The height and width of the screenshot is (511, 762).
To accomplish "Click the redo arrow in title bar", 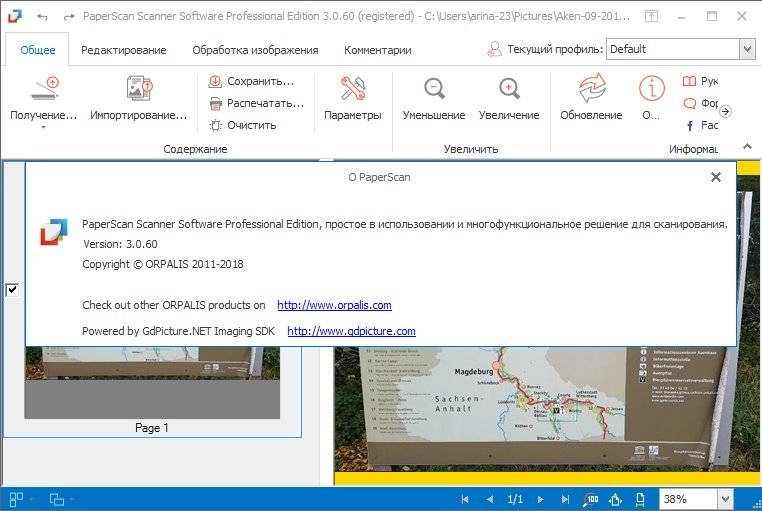I will [x=69, y=17].
